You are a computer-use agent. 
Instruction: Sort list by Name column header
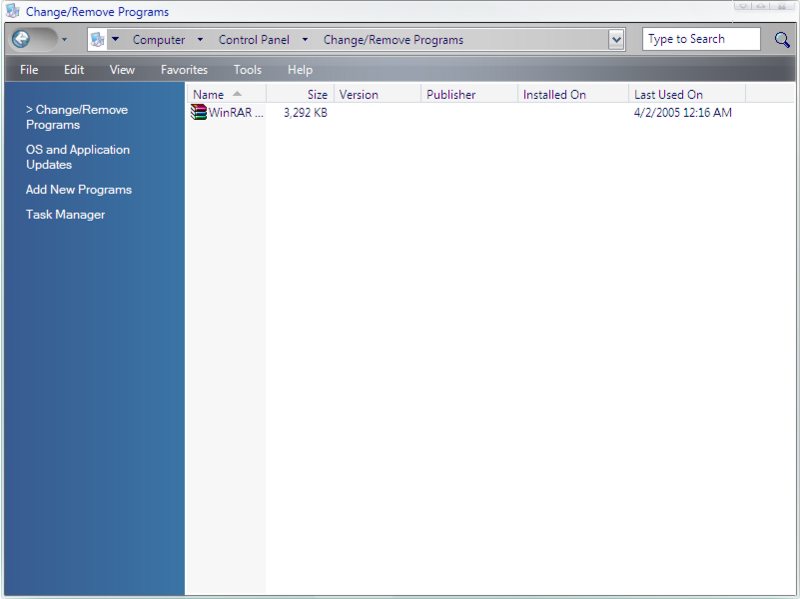tap(226, 94)
